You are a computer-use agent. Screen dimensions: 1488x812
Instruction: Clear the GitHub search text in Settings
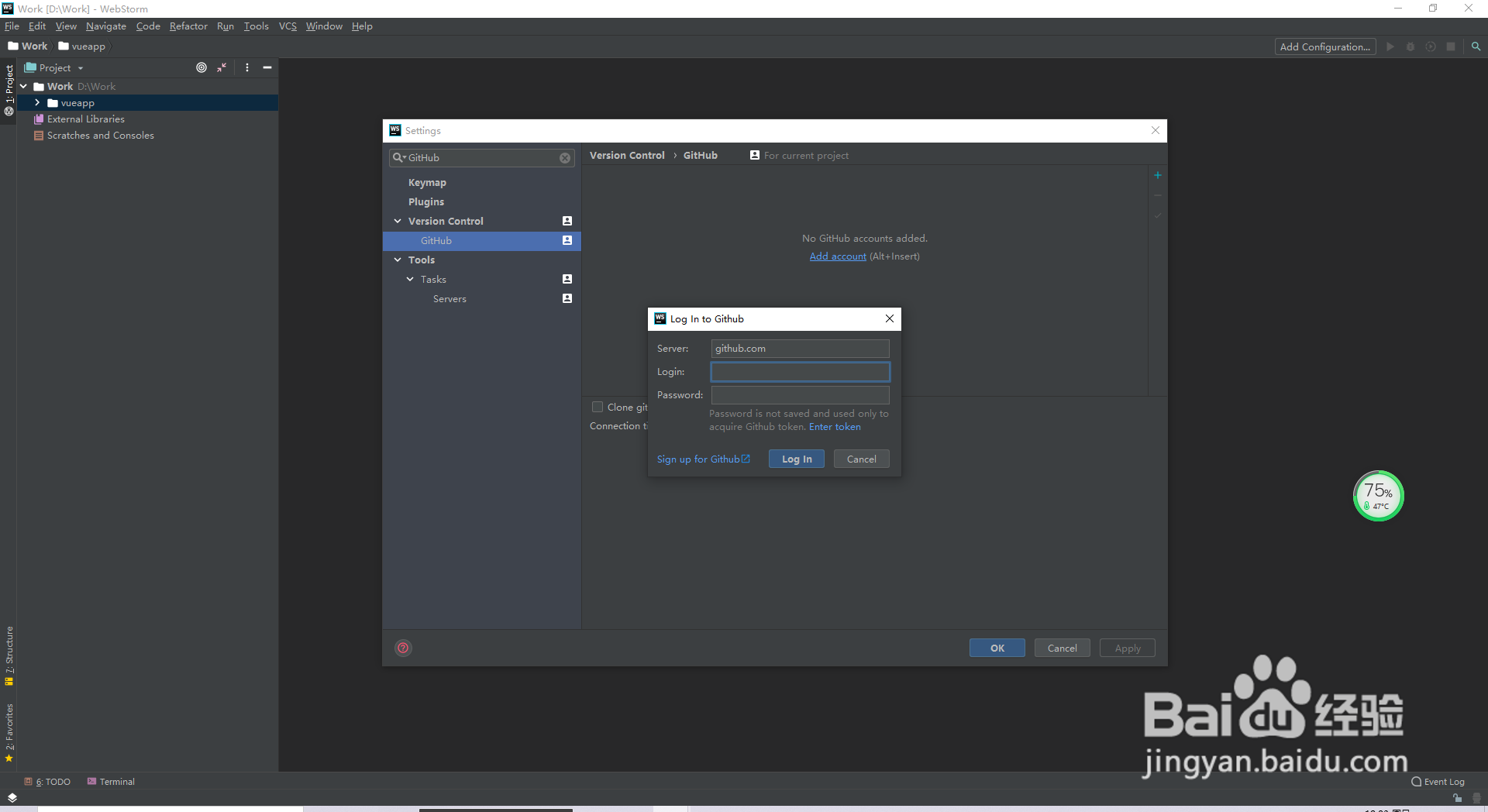tap(565, 158)
